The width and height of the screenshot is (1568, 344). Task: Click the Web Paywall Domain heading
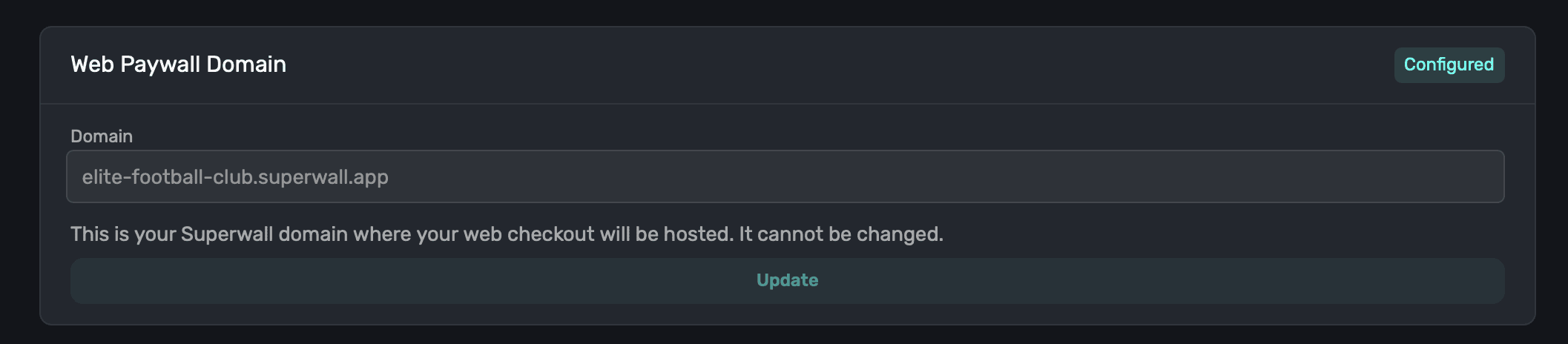178,64
